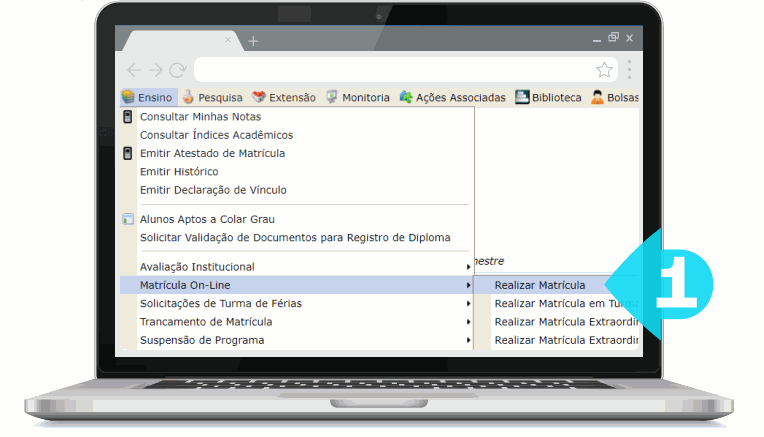
Task: Click the Ações Associadas puzzle icon
Action: [x=406, y=98]
